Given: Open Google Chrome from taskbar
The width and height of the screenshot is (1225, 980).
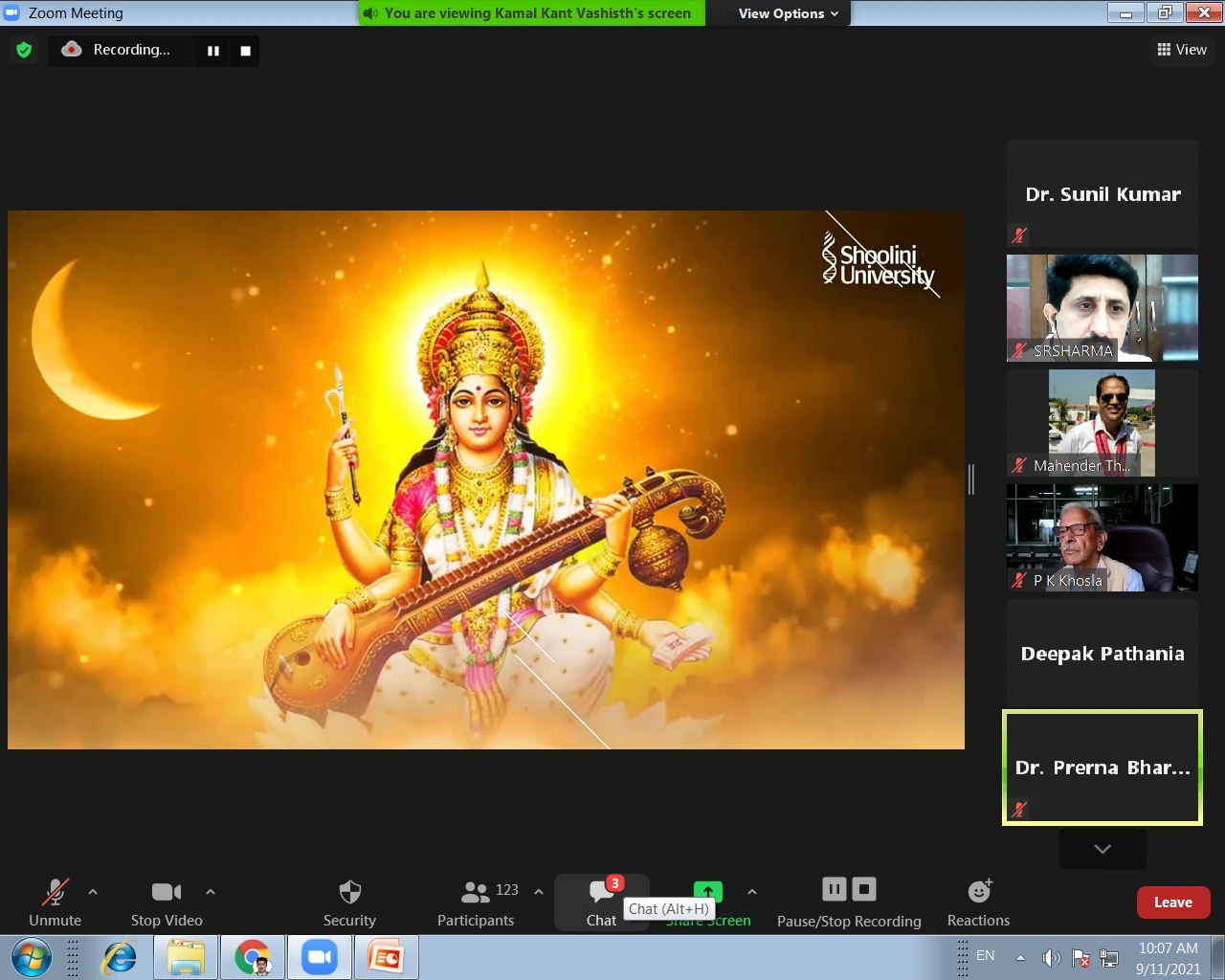Looking at the screenshot, I should [253, 957].
